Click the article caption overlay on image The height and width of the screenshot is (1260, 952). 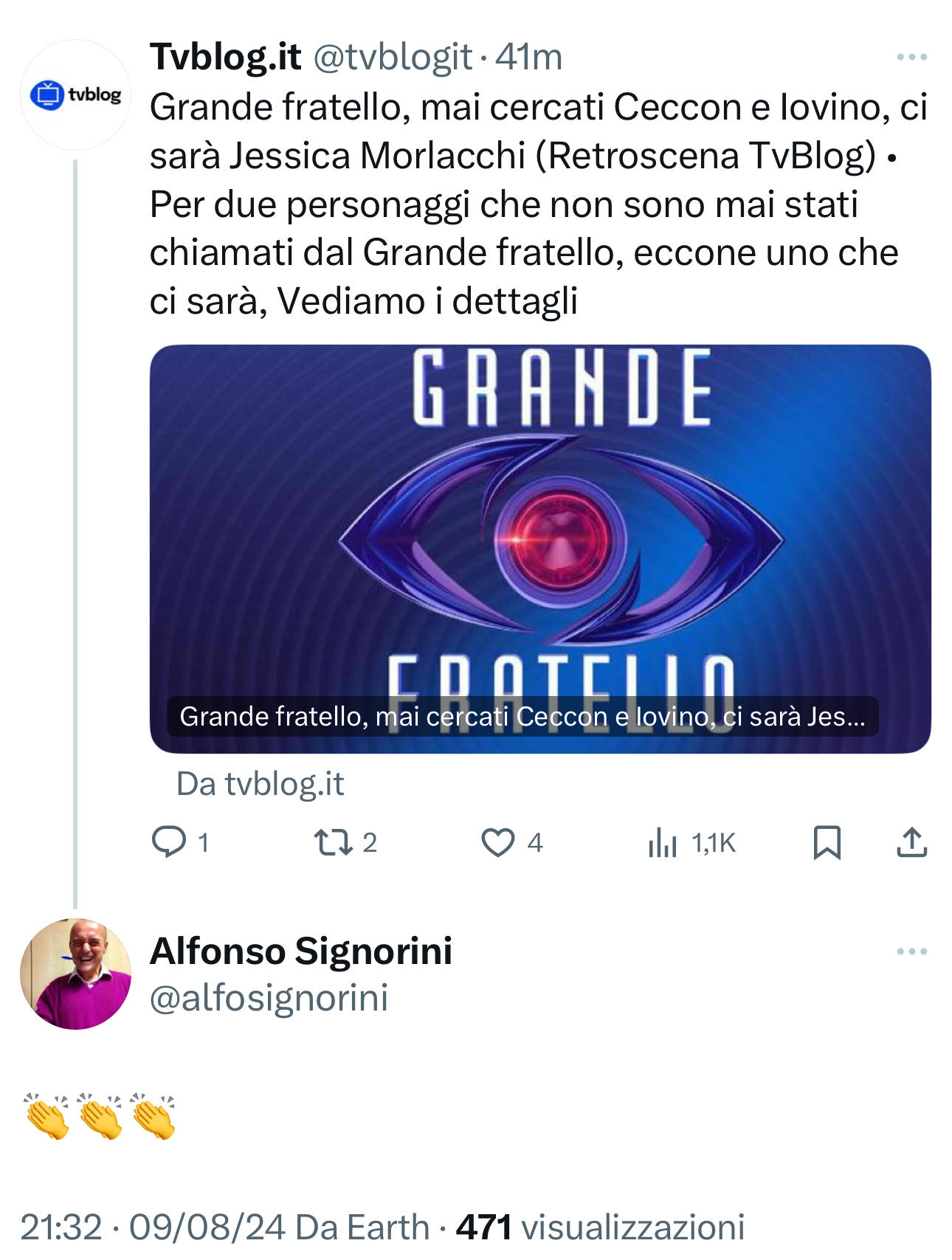(x=522, y=717)
